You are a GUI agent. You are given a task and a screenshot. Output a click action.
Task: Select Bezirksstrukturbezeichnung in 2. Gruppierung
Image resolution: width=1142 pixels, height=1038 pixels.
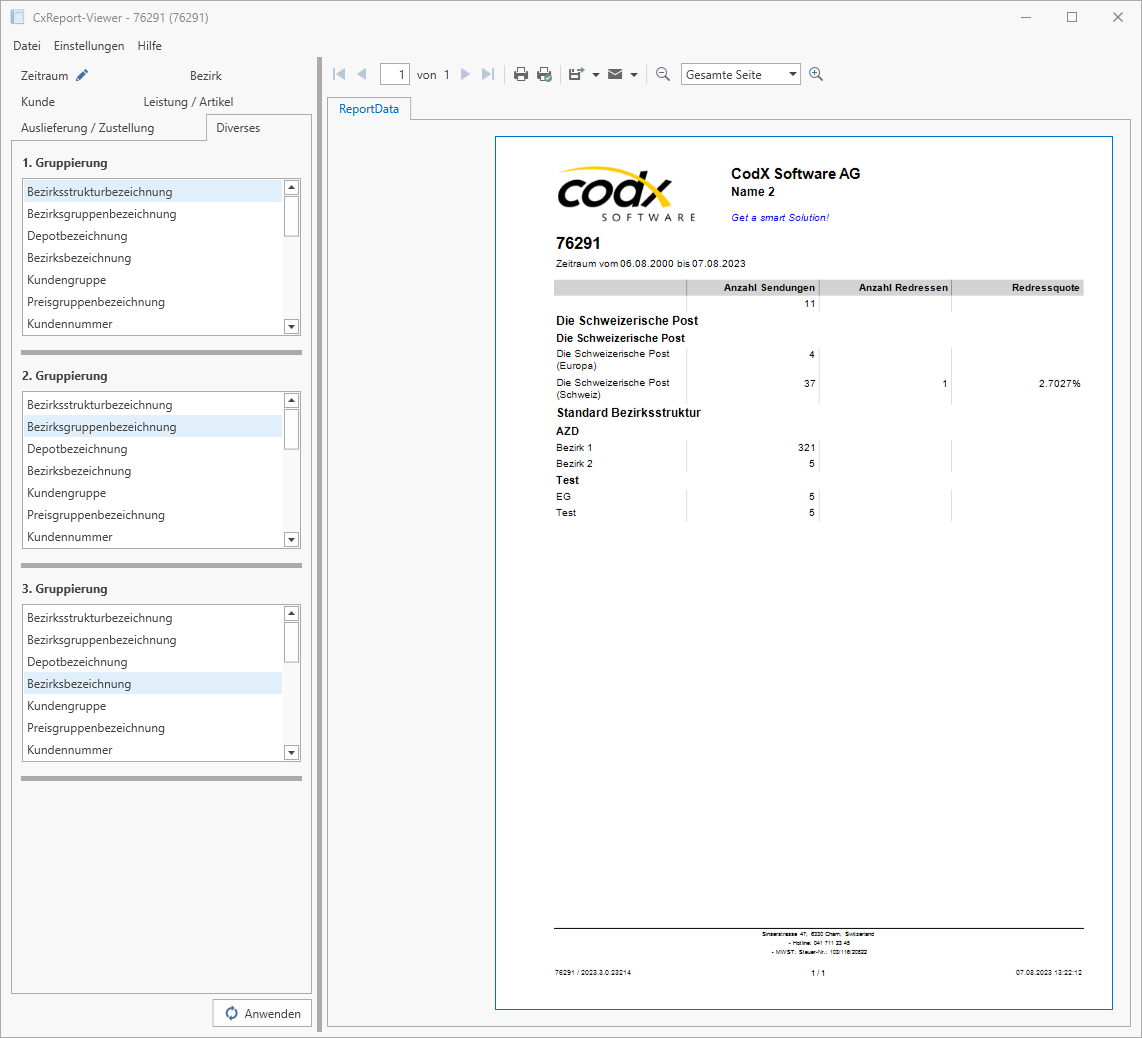(x=153, y=405)
